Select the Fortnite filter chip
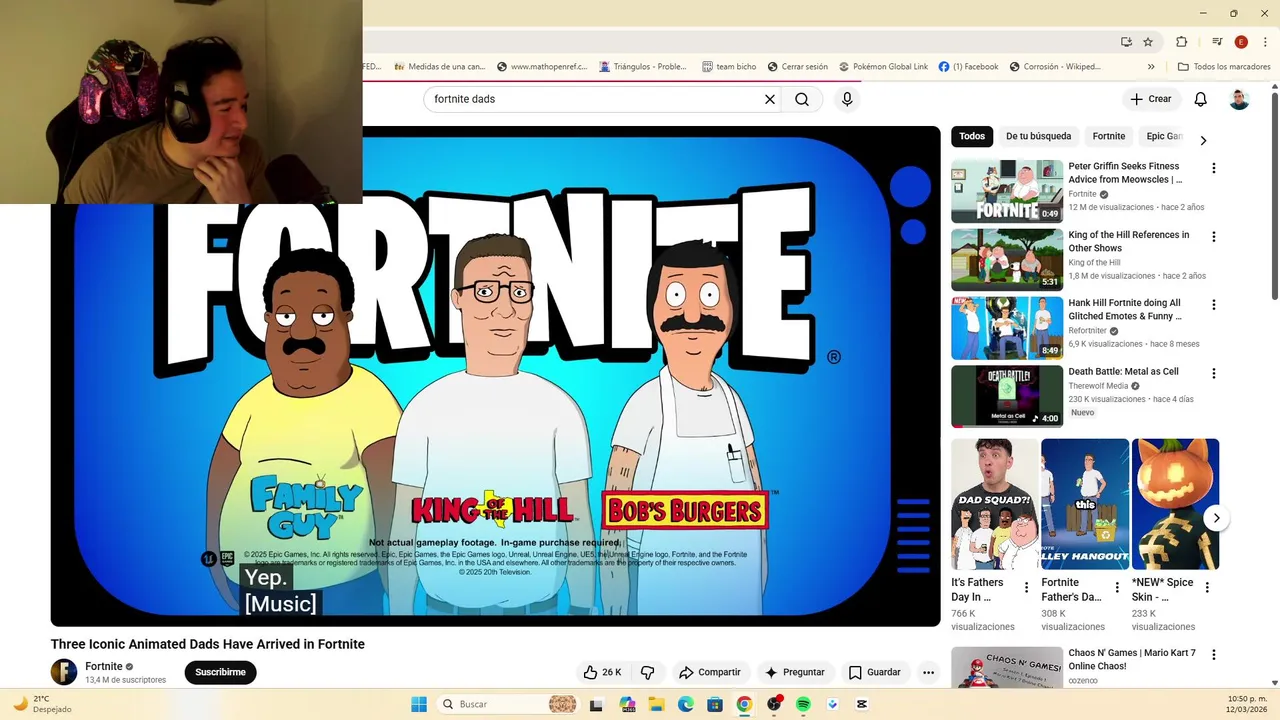Viewport: 1280px width, 720px height. 1108,136
